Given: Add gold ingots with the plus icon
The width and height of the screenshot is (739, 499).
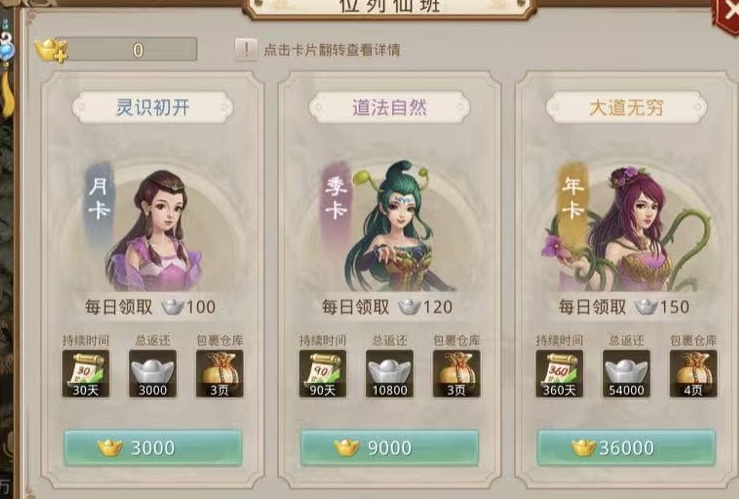Looking at the screenshot, I should click(51, 50).
